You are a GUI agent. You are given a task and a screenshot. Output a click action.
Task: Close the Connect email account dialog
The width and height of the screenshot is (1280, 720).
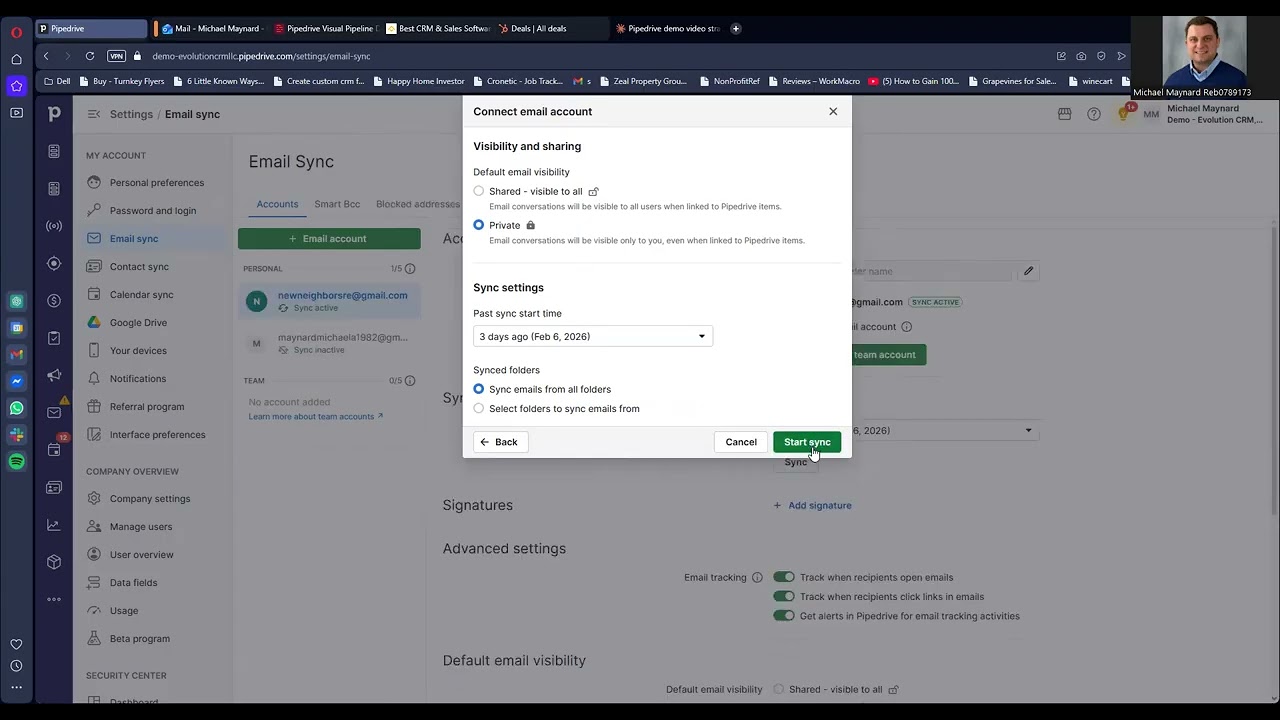(833, 111)
